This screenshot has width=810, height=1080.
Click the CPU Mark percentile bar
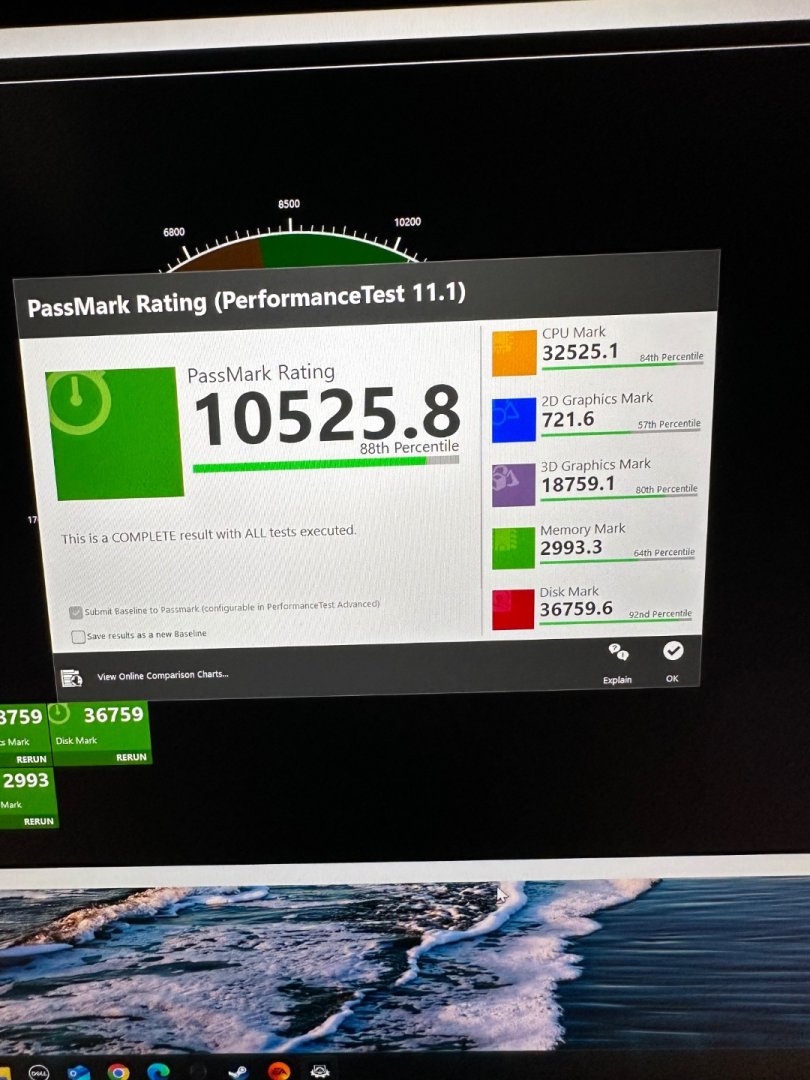[x=623, y=366]
